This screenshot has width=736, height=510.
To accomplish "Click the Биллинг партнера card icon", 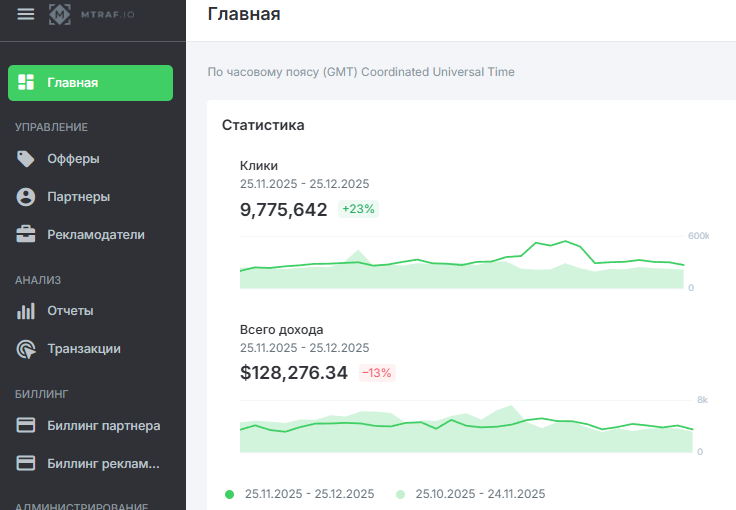I will point(27,425).
